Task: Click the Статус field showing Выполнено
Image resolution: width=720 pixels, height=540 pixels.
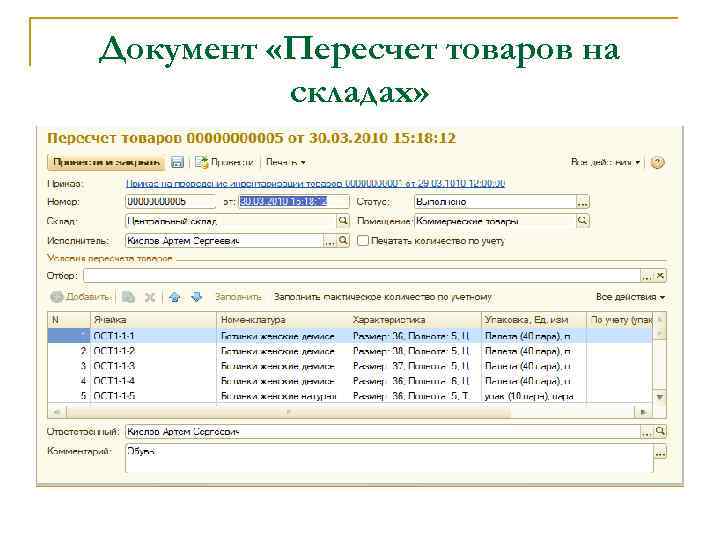Action: tap(495, 202)
